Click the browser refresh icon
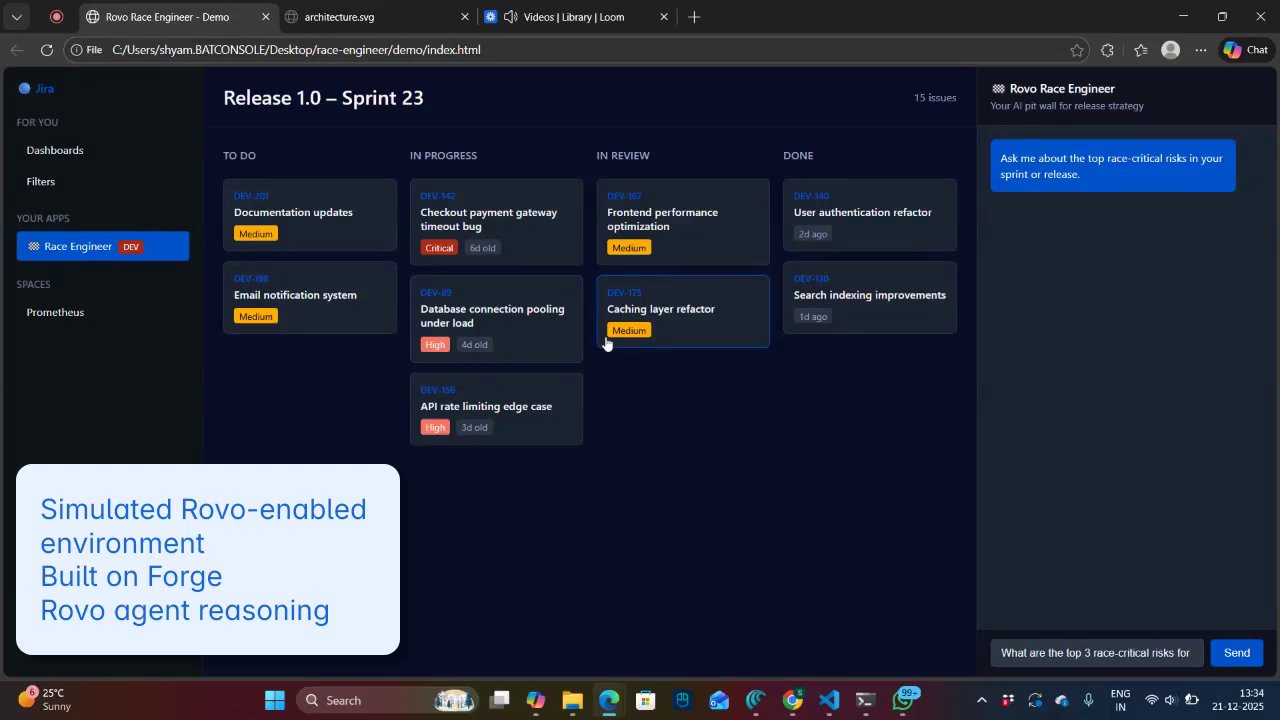 [47, 50]
